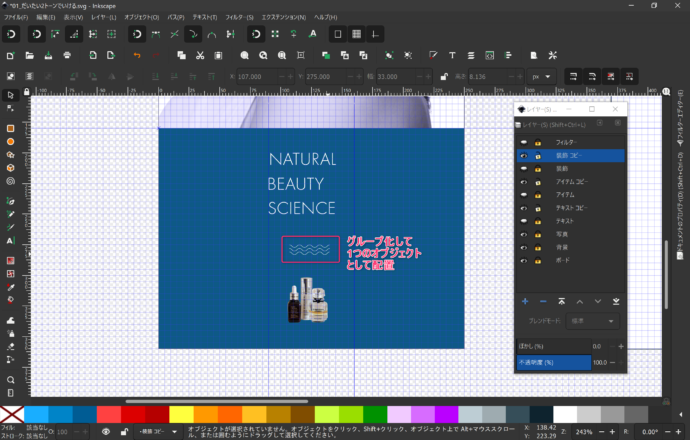The height and width of the screenshot is (440, 690).
Task: Click the Open file folder icon
Action: click(x=29, y=55)
